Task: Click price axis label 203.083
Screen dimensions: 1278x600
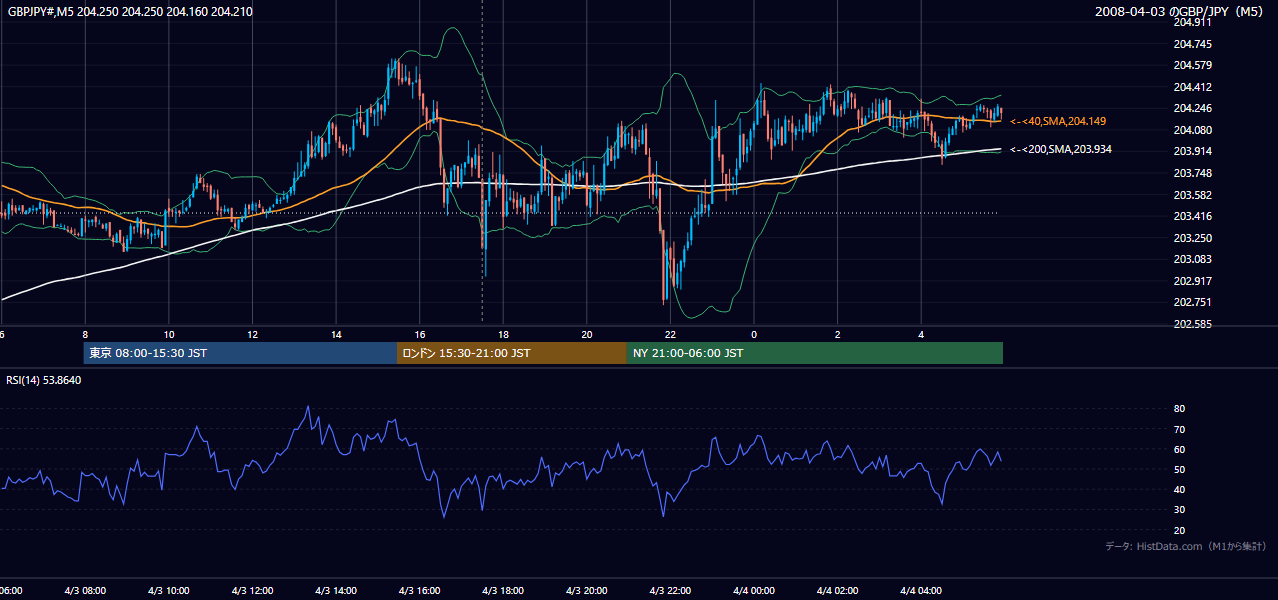Action: point(1192,259)
